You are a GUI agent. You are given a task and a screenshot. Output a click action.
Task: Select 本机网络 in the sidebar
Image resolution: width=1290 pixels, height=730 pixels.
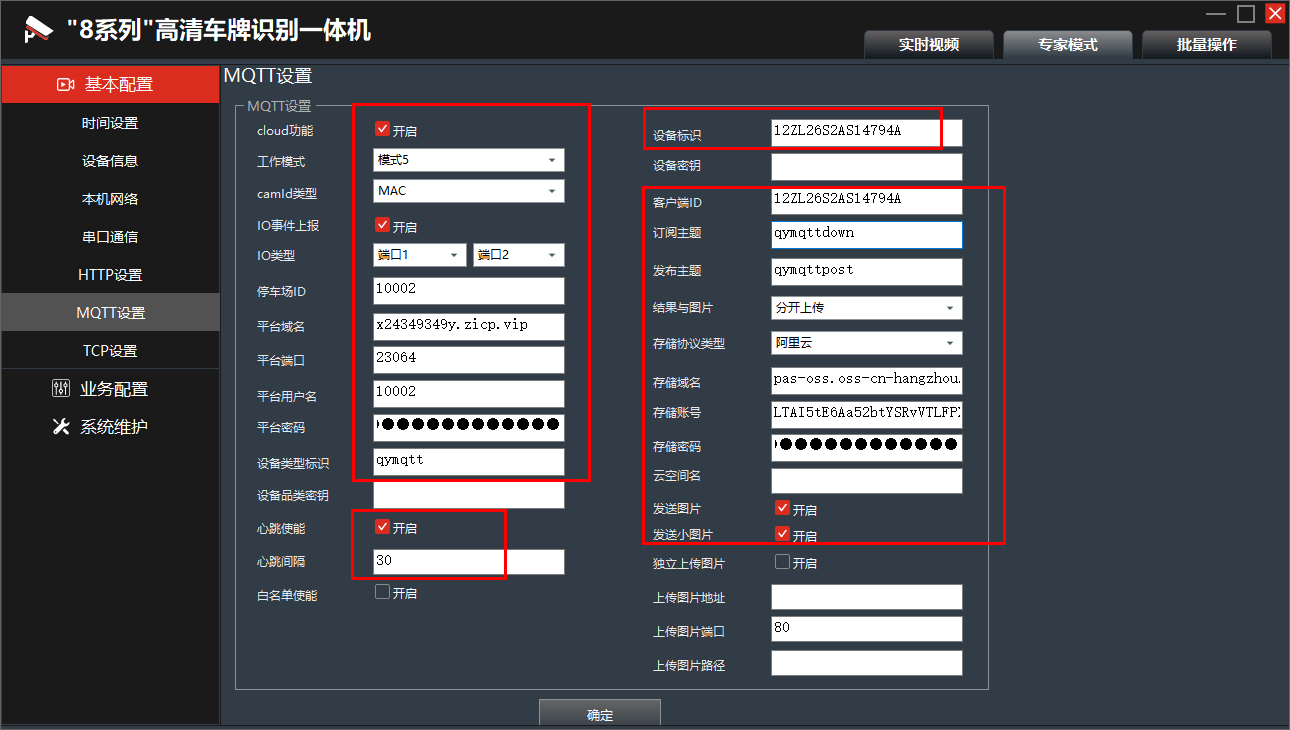pos(110,199)
